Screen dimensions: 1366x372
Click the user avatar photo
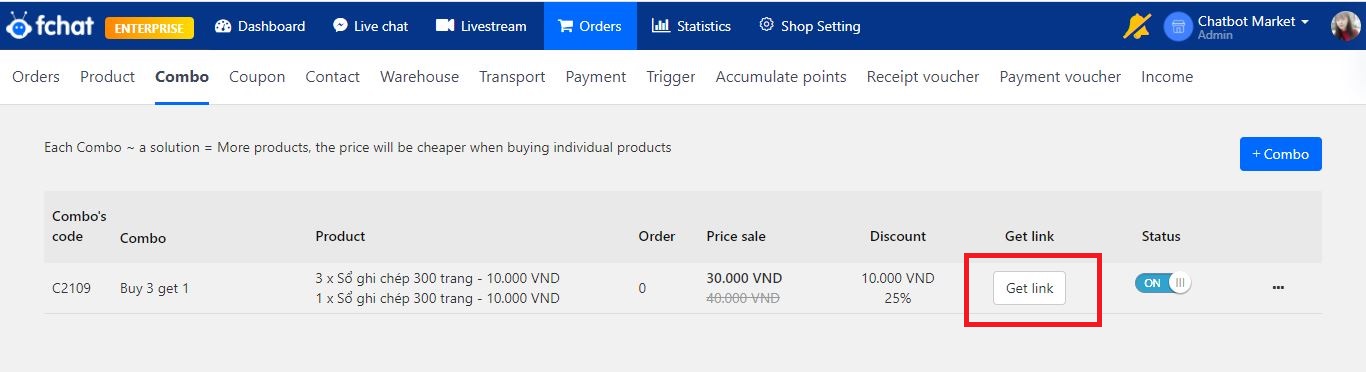pyautogui.click(x=1345, y=26)
